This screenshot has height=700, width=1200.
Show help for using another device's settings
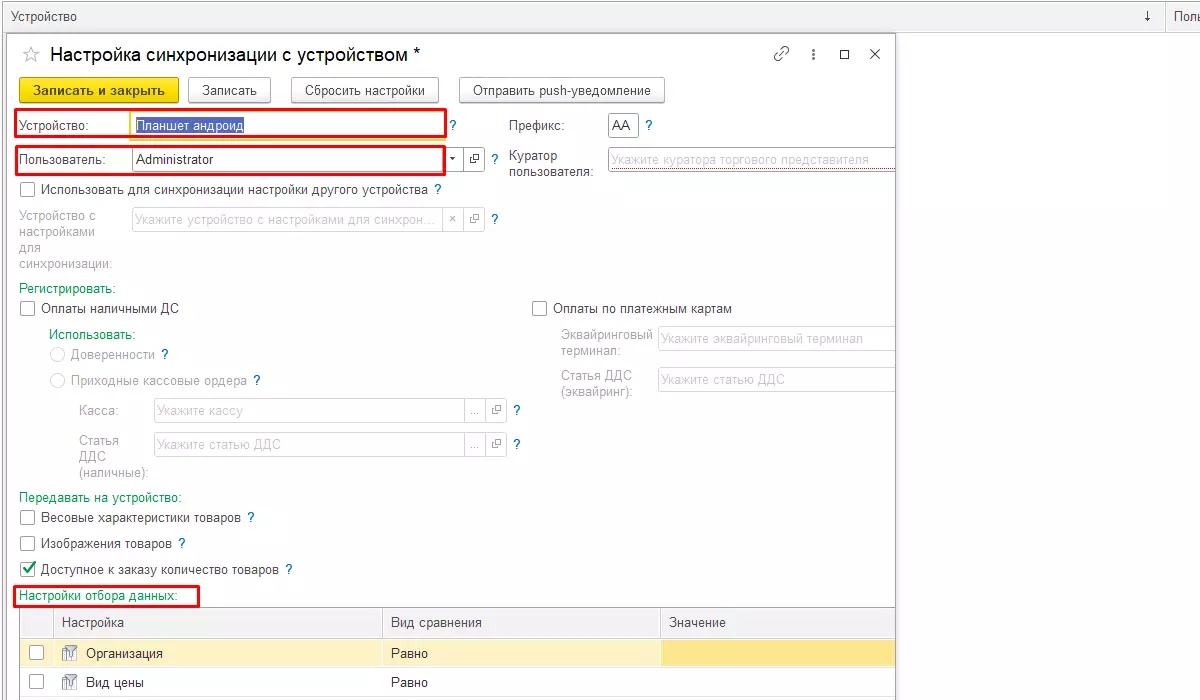438,189
